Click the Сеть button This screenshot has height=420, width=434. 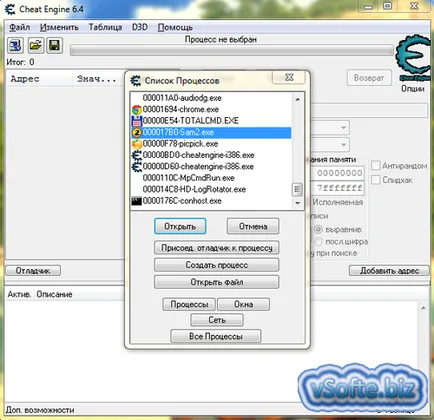217,320
